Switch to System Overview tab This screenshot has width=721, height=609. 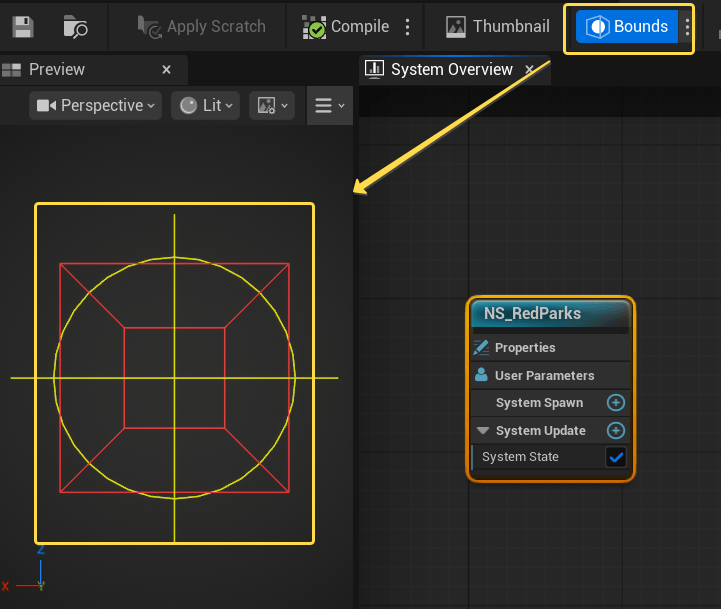451,69
